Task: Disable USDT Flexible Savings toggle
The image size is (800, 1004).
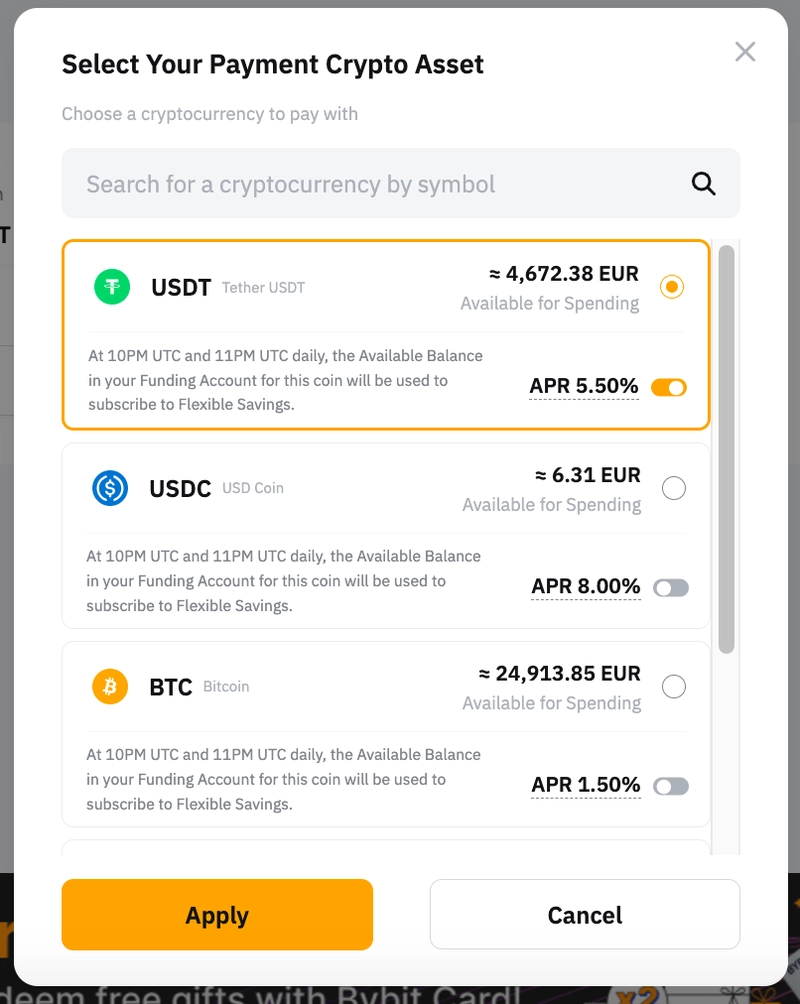Action: [x=669, y=387]
